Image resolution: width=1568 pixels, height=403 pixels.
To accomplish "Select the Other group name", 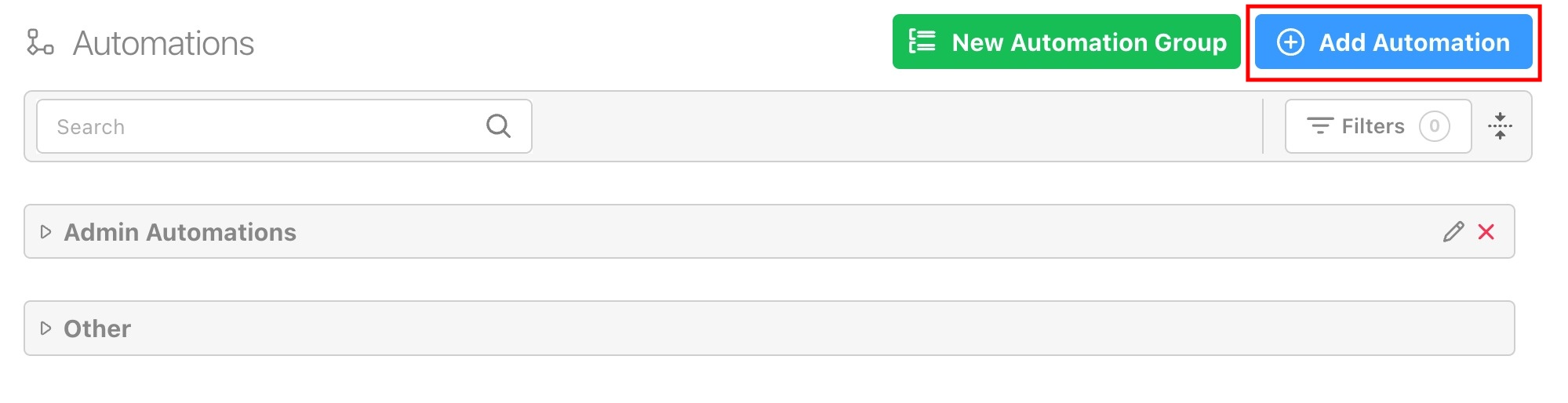I will click(97, 329).
